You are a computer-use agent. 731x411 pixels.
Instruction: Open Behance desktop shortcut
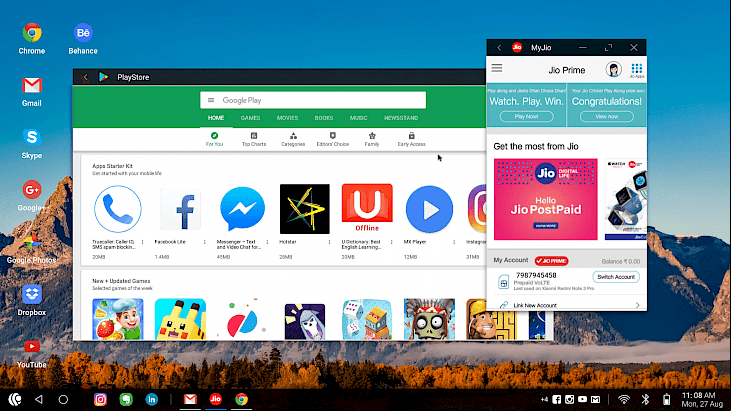click(x=83, y=39)
